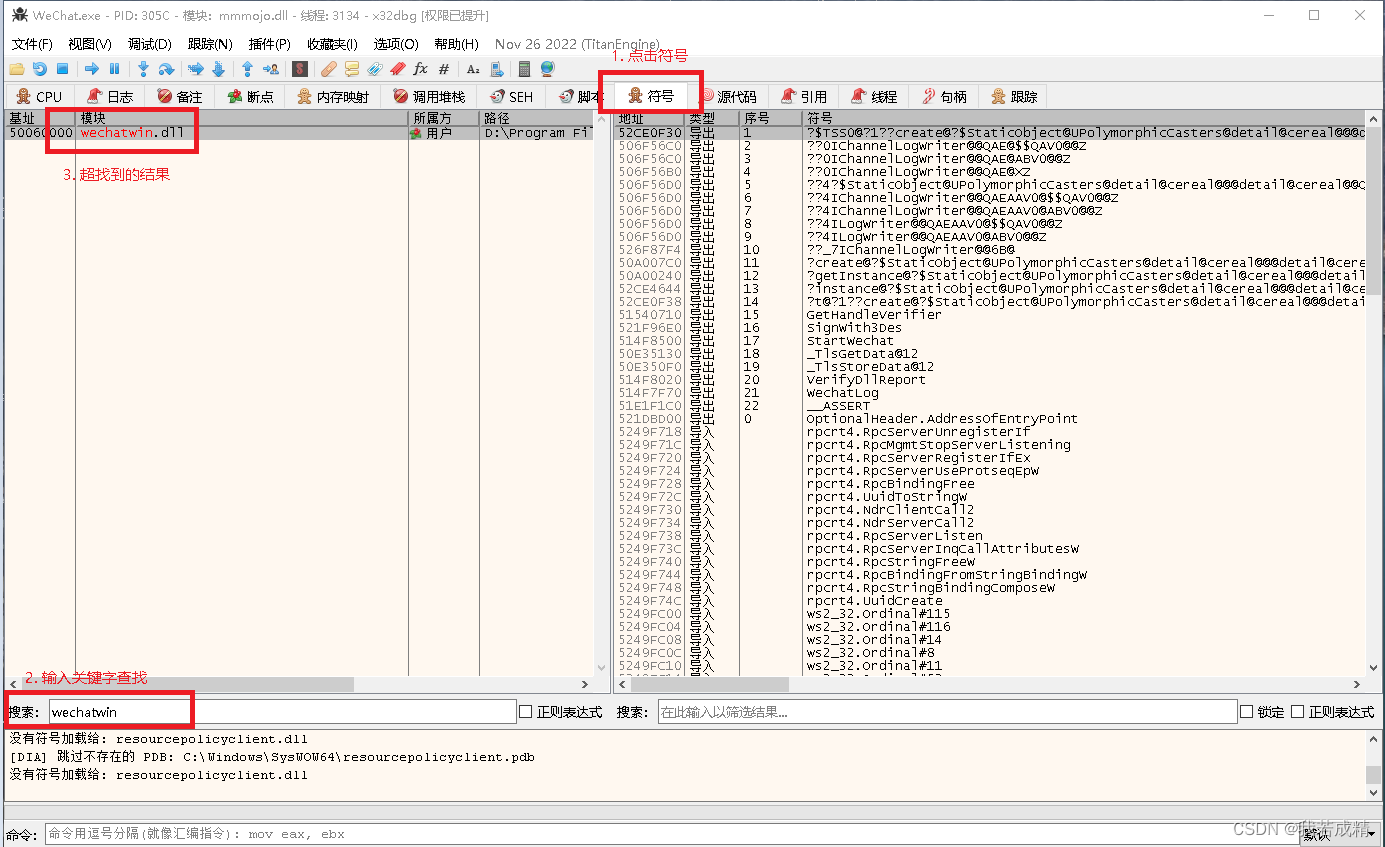
Task: Click the 命令 command input box
Action: coord(670,834)
